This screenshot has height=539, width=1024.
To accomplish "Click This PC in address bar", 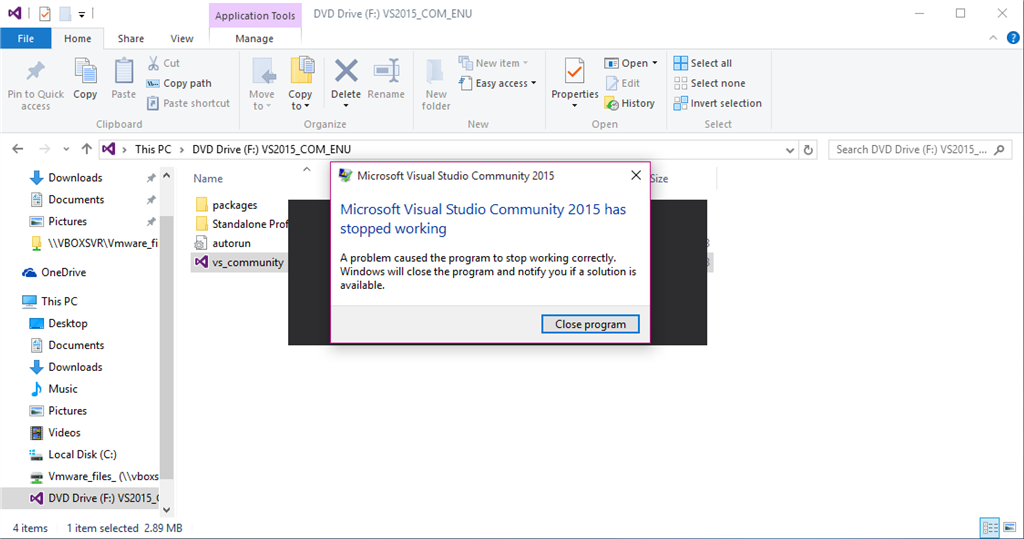I will [153, 150].
